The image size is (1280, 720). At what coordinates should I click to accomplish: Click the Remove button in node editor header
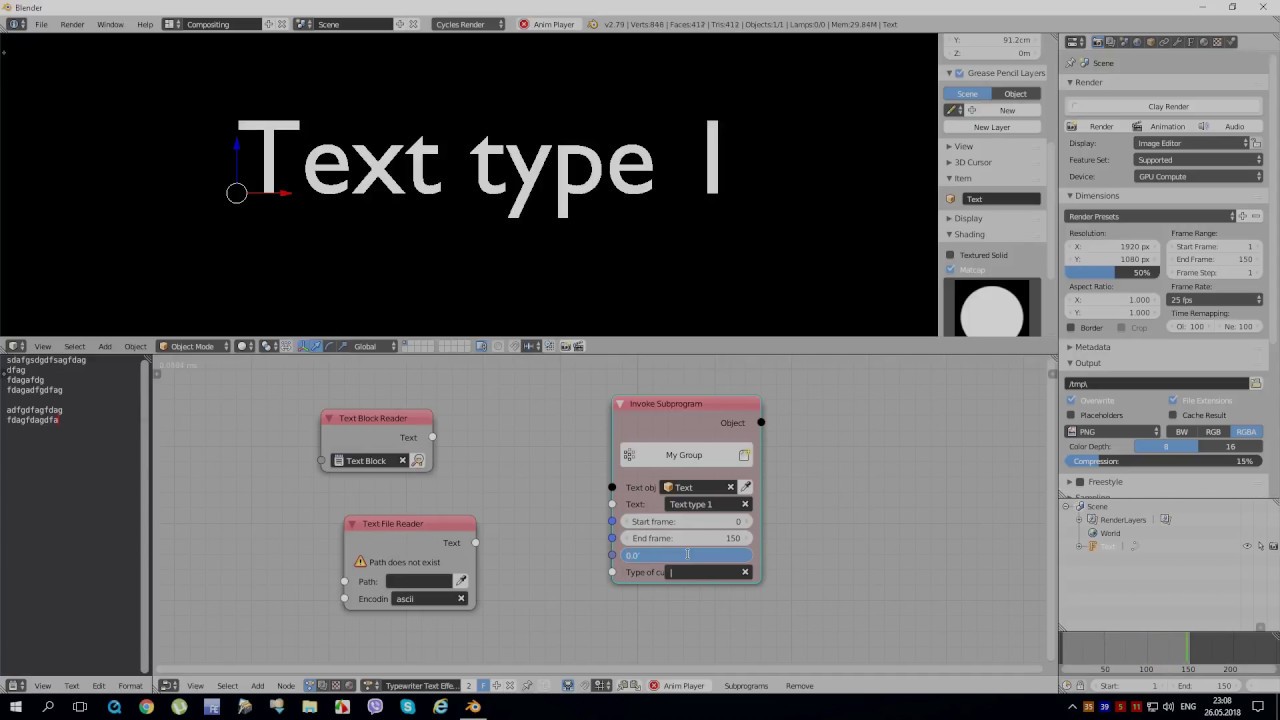tap(799, 686)
